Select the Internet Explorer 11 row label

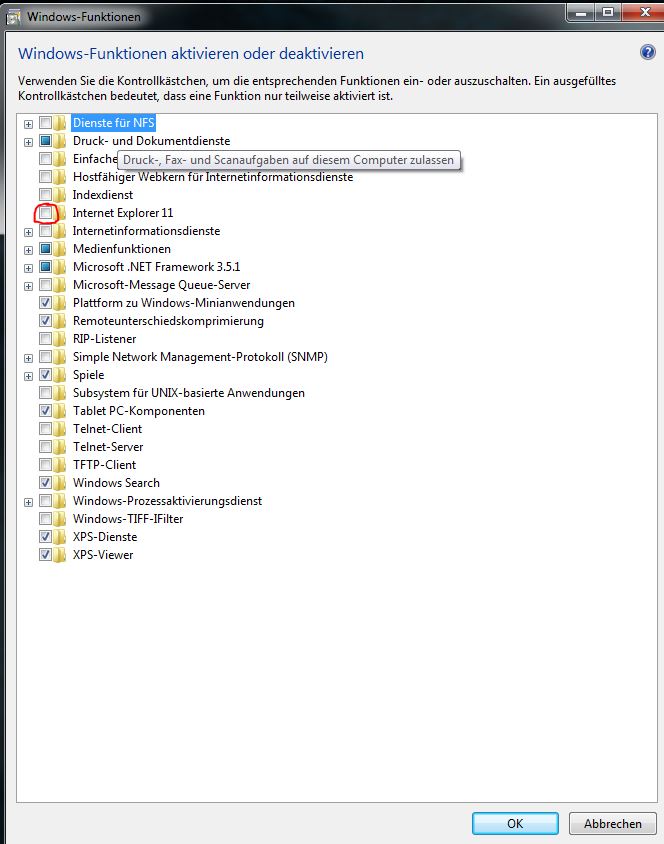(123, 213)
